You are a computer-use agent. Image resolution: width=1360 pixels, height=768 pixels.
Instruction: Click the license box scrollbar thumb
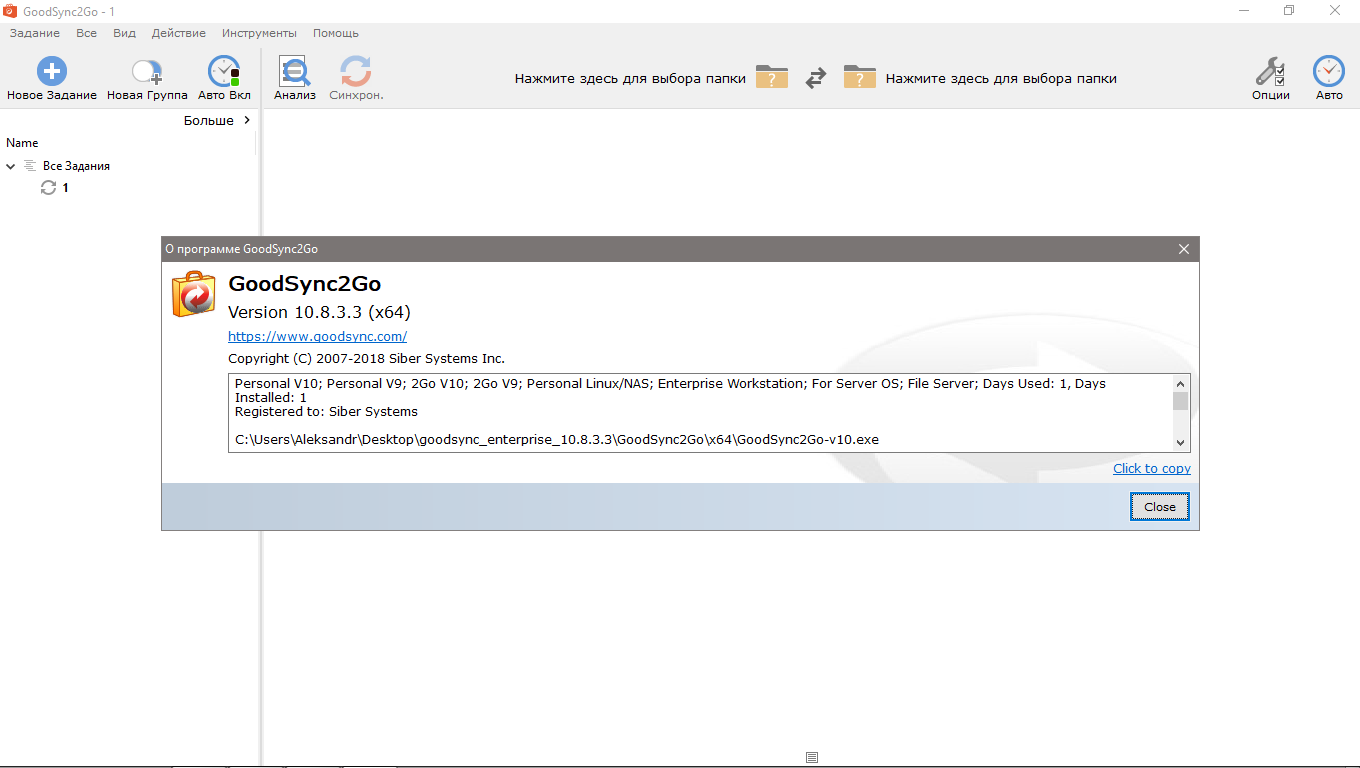click(1180, 401)
